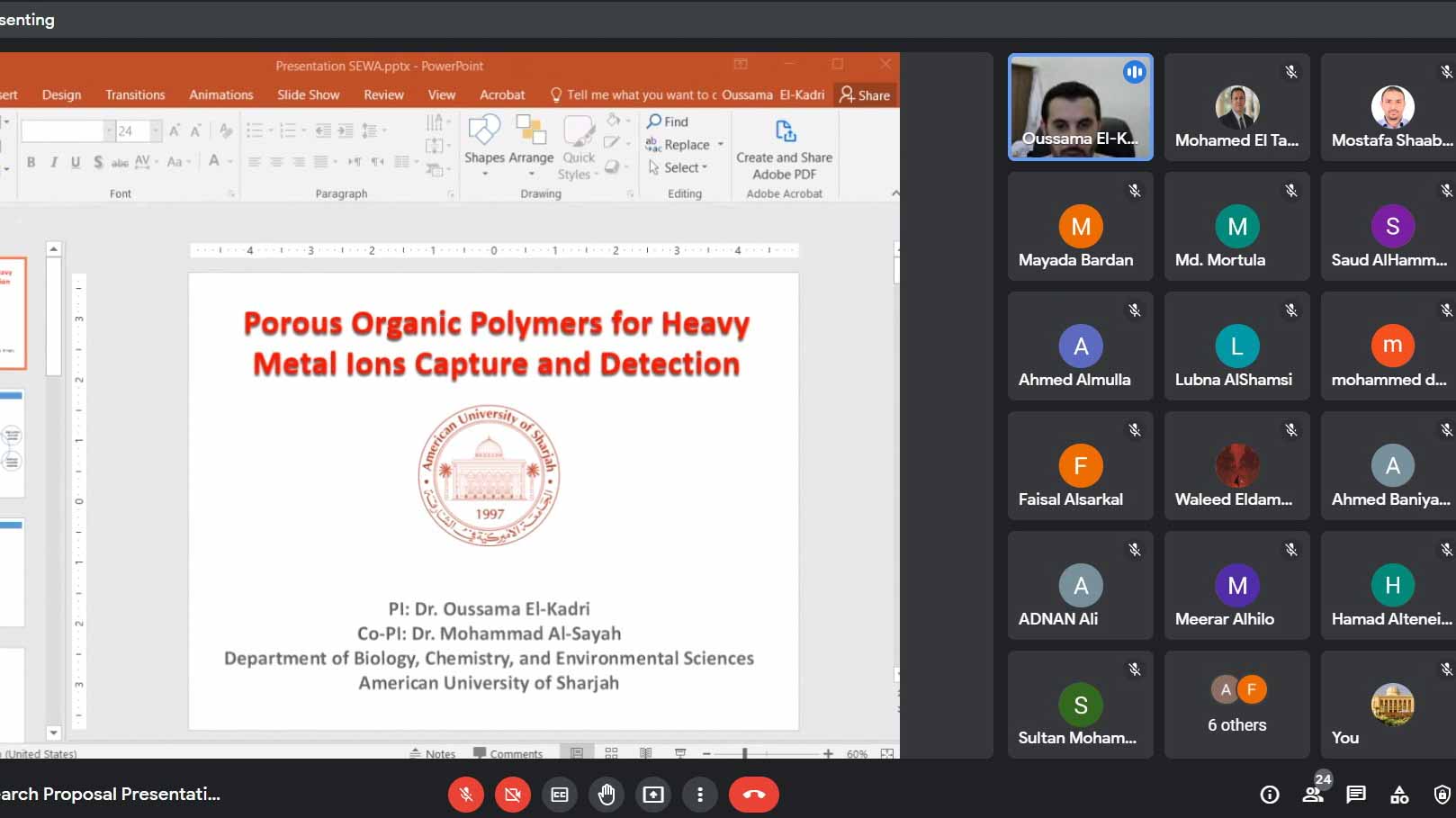Open the host controls shield icon
This screenshot has height=818, width=1456.
[1442, 795]
